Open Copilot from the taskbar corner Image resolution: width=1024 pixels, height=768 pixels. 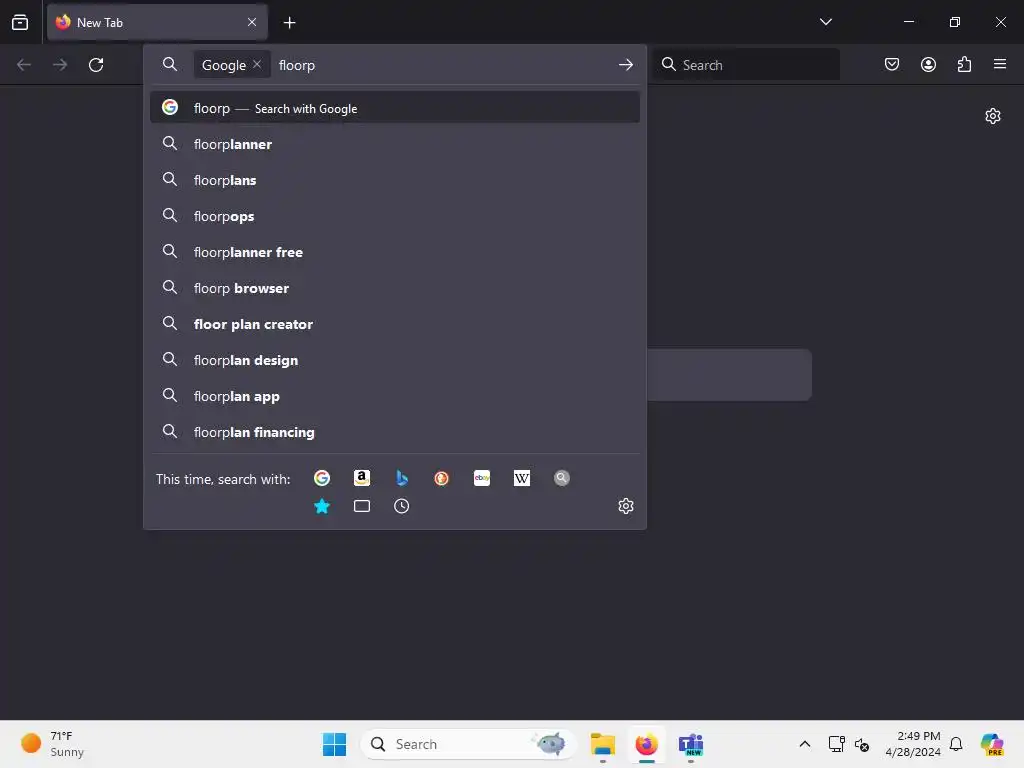[992, 744]
